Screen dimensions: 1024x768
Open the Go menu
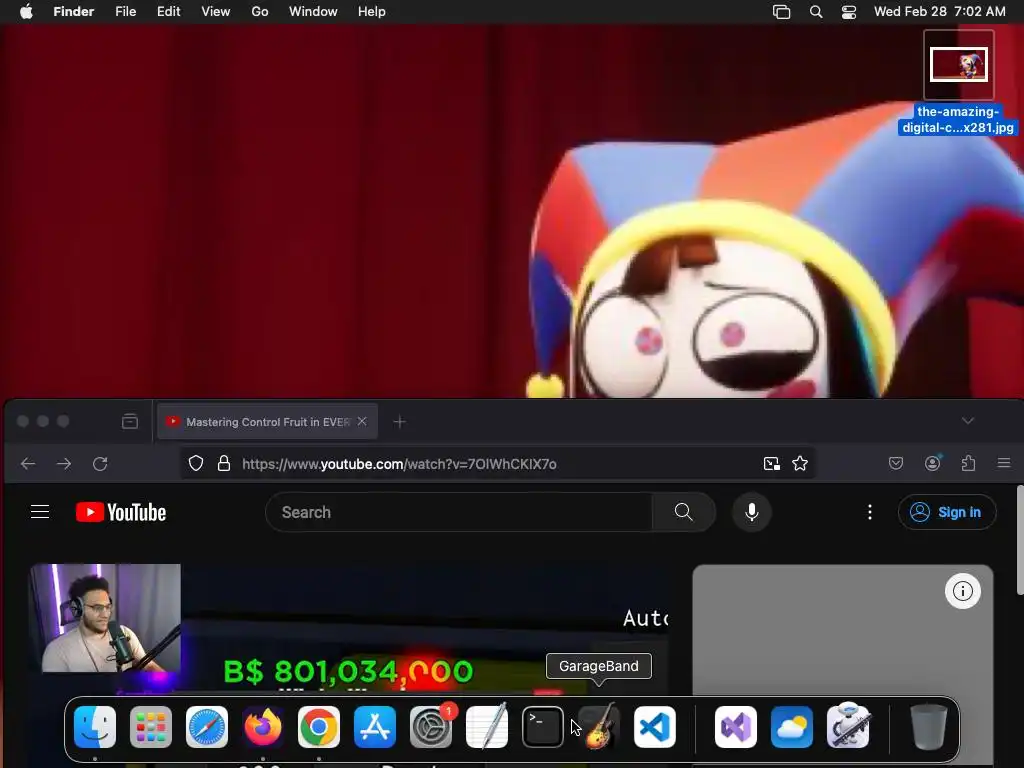click(260, 12)
